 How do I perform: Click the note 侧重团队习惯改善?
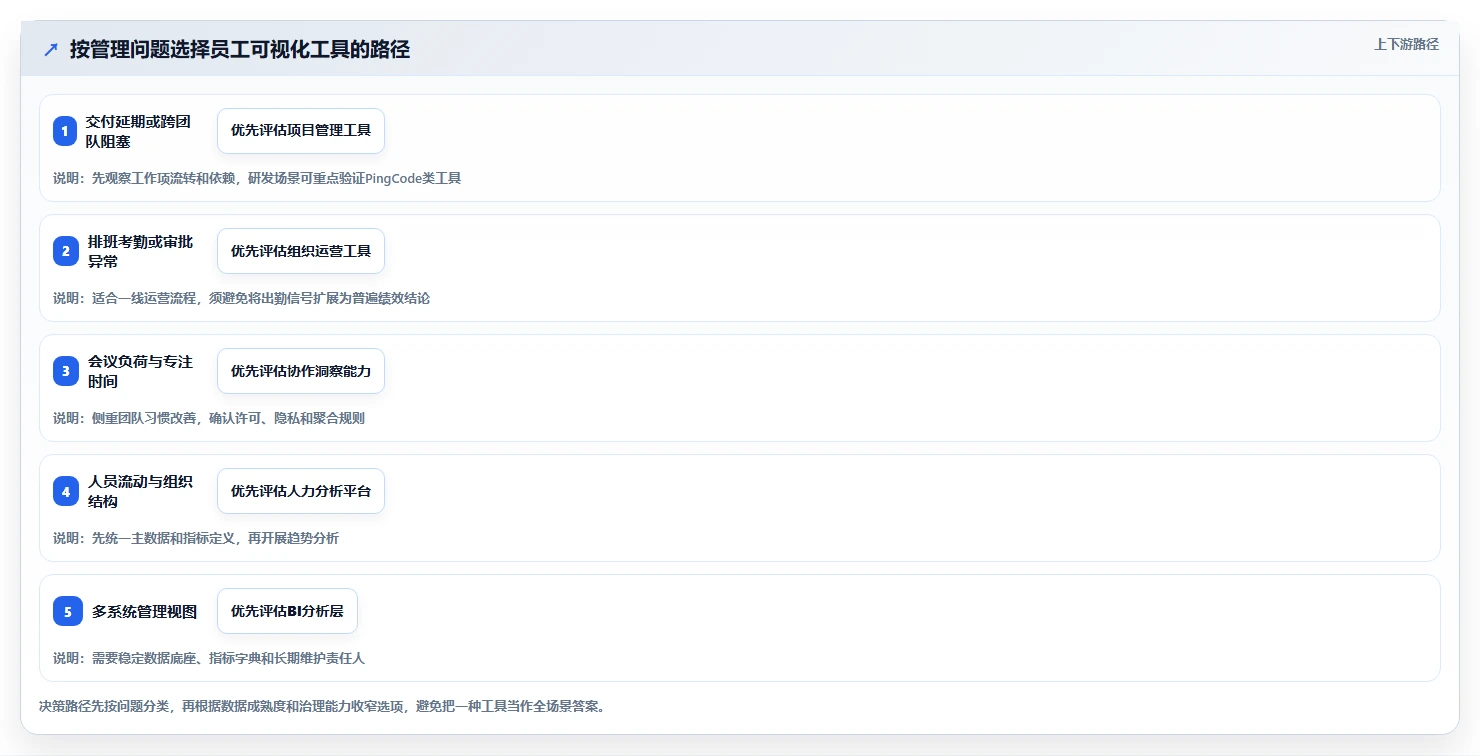[209, 418]
